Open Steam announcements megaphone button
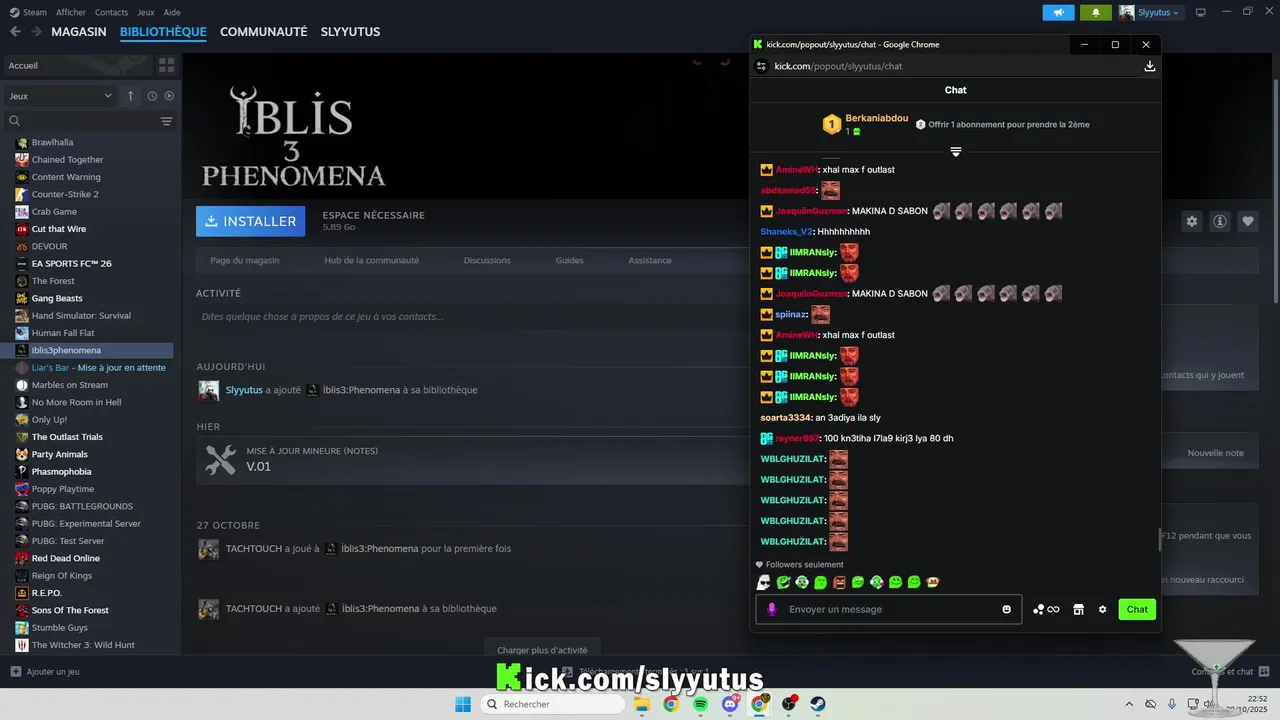This screenshot has width=1280, height=720. click(1058, 12)
